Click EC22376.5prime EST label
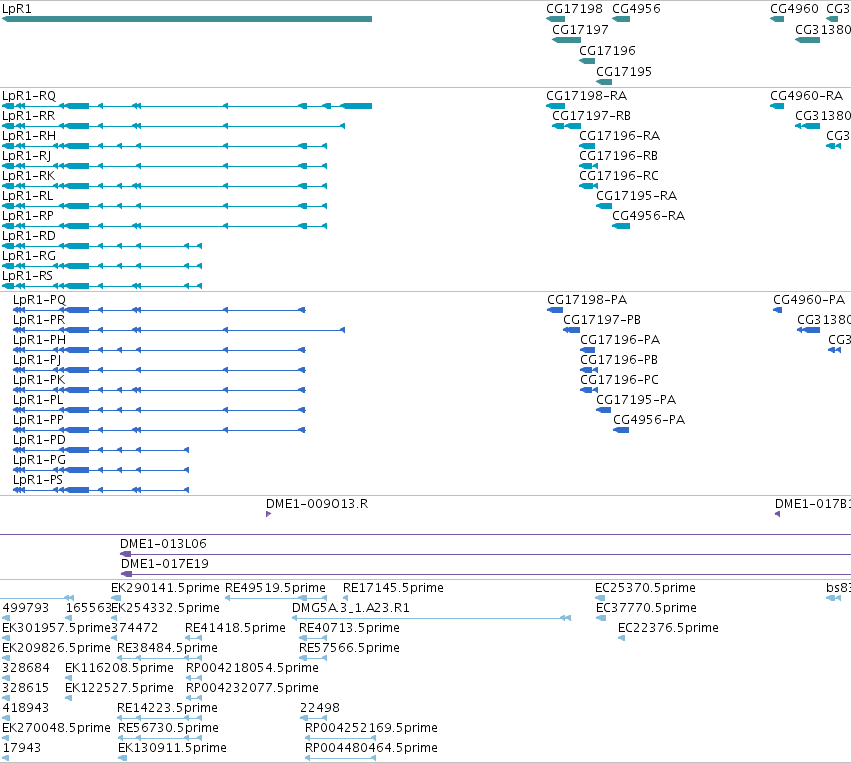Screen dimensions: 851x763 668,628
